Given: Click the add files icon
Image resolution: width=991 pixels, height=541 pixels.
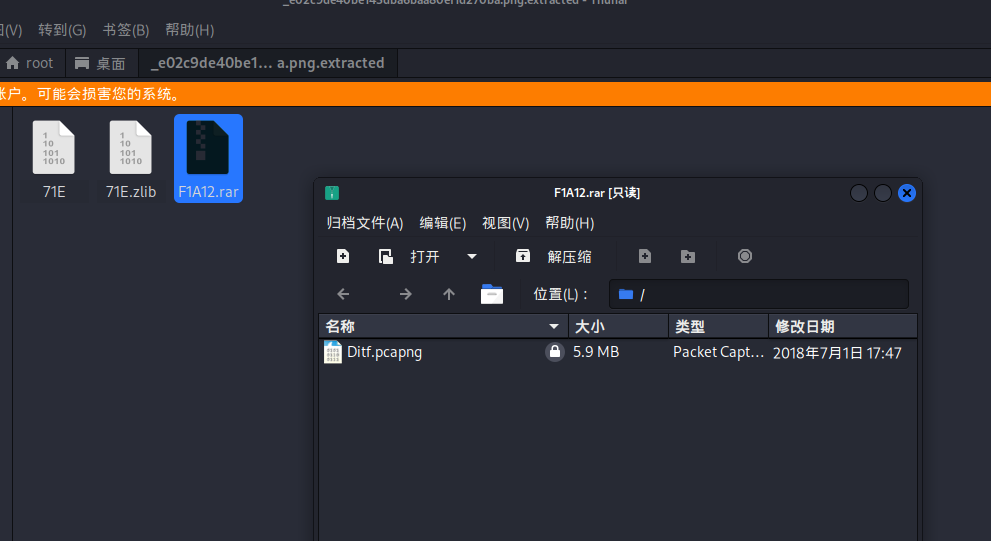Looking at the screenshot, I should 645,256.
